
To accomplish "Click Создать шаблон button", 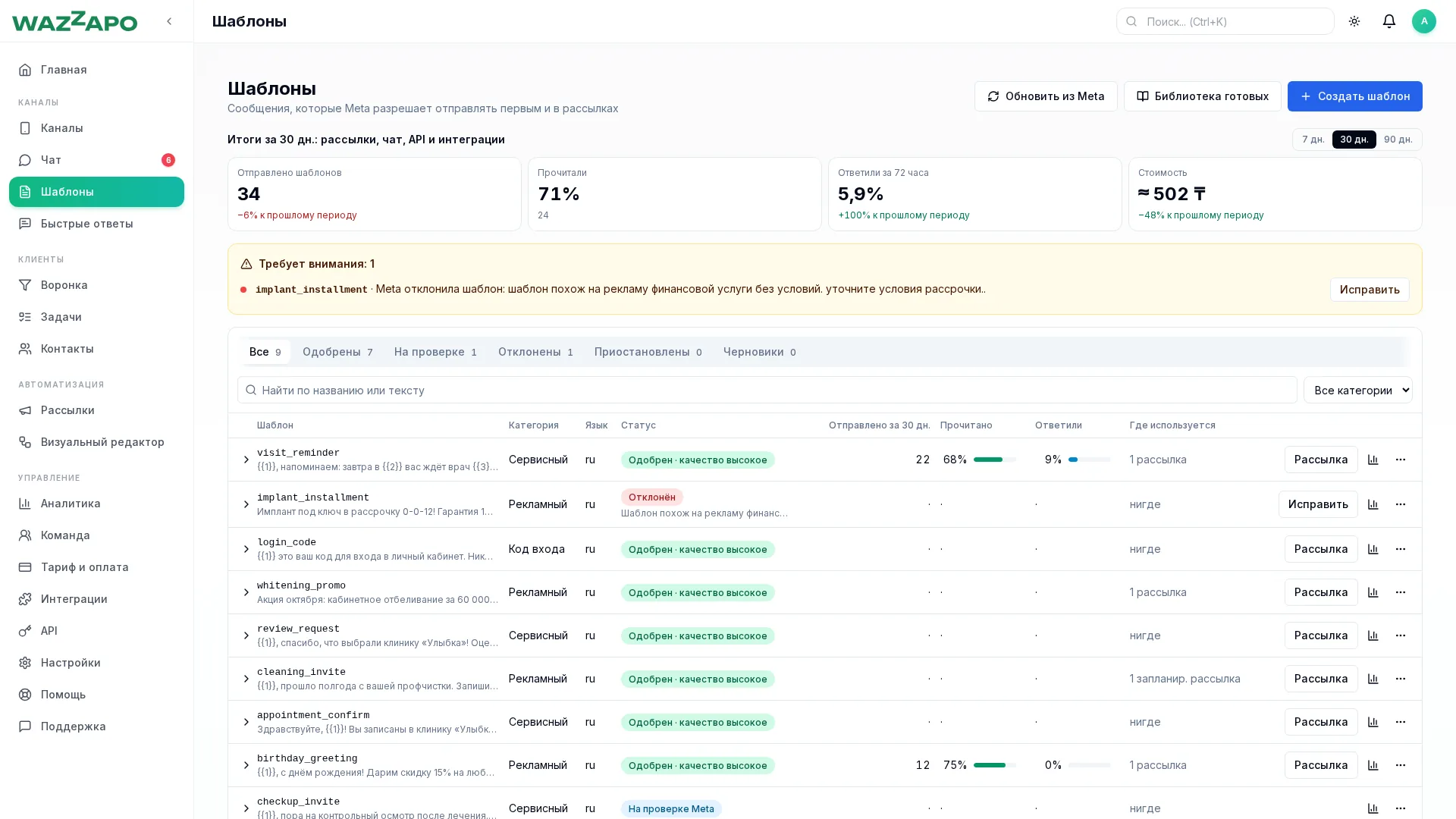I will pyautogui.click(x=1354, y=96).
